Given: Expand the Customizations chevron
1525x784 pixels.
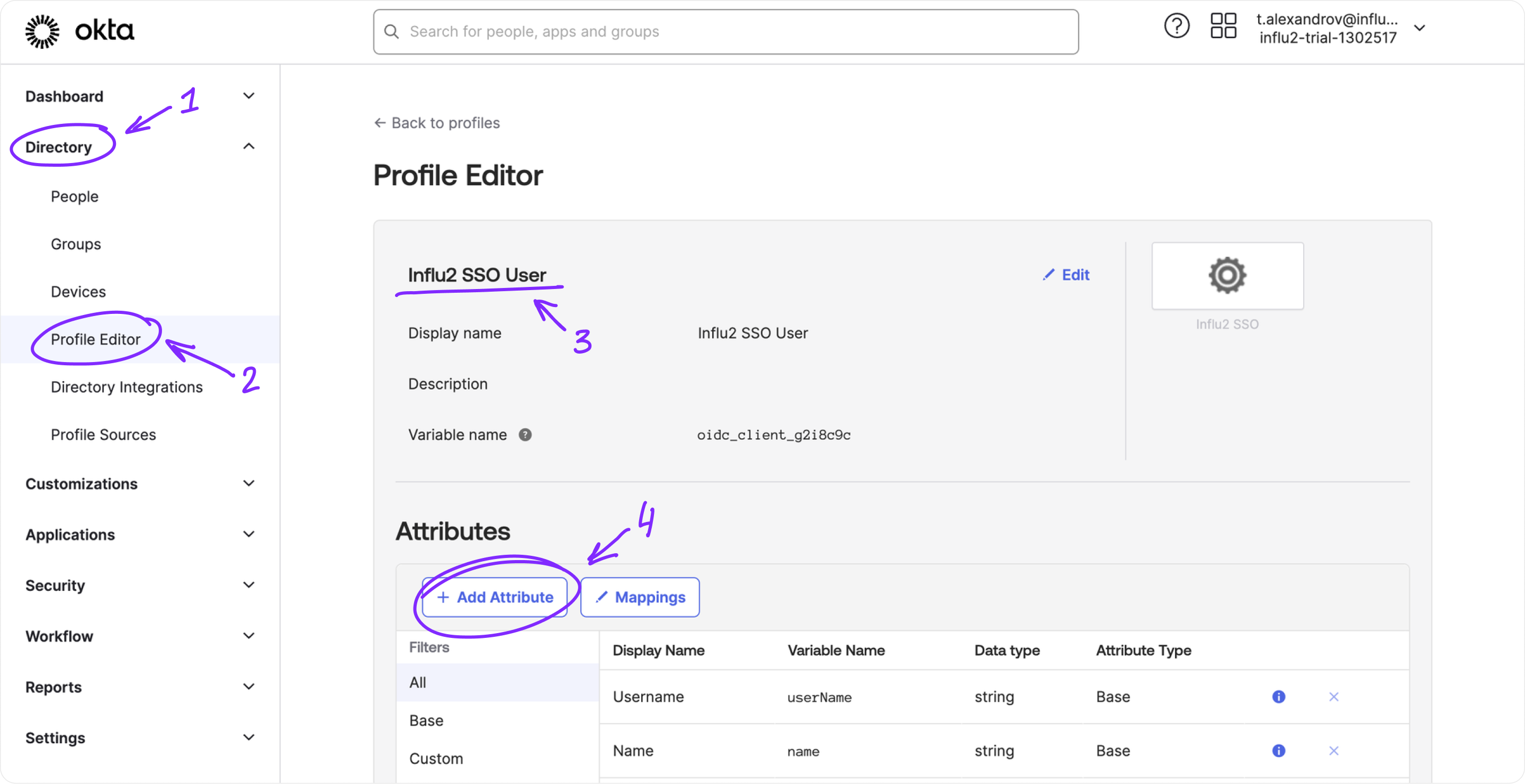Looking at the screenshot, I should (249, 483).
